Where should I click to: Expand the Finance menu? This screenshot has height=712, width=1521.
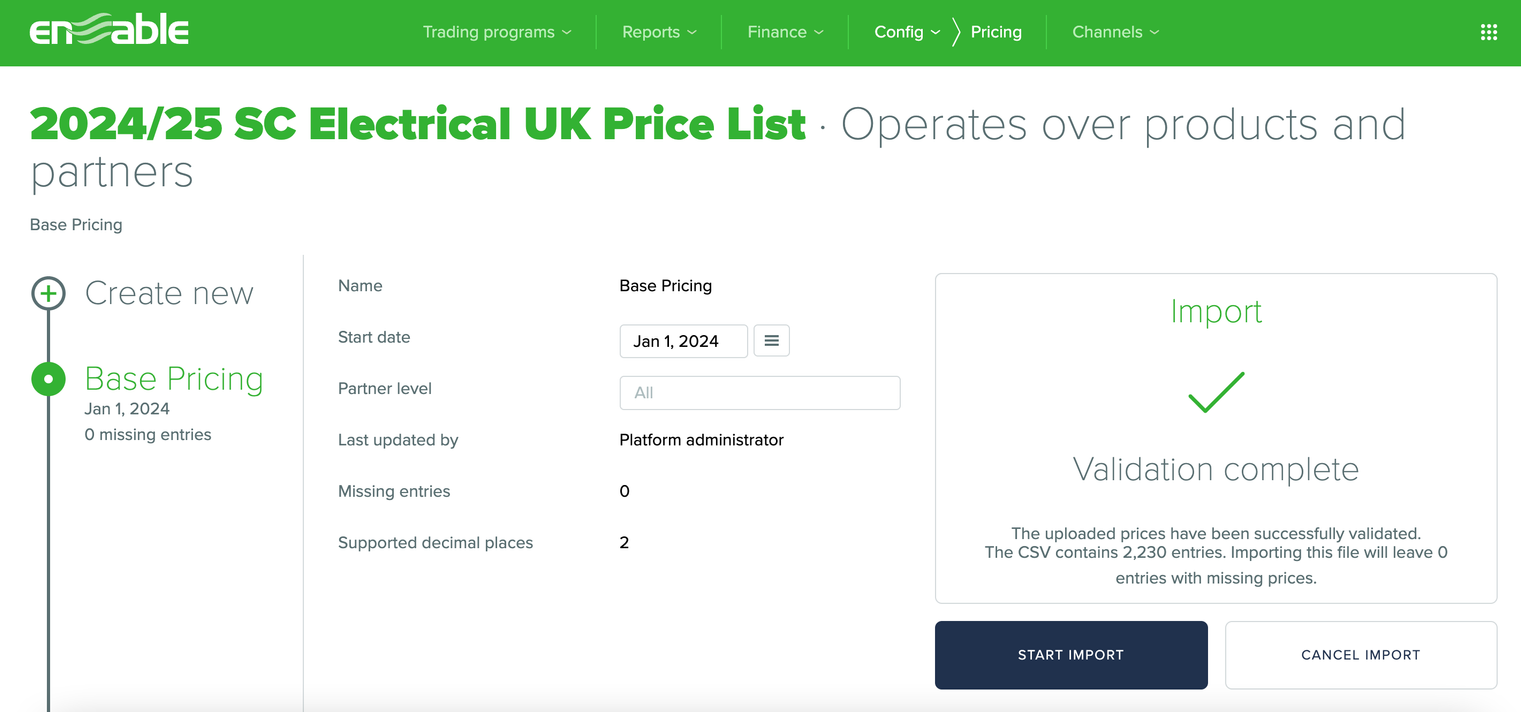[x=785, y=32]
